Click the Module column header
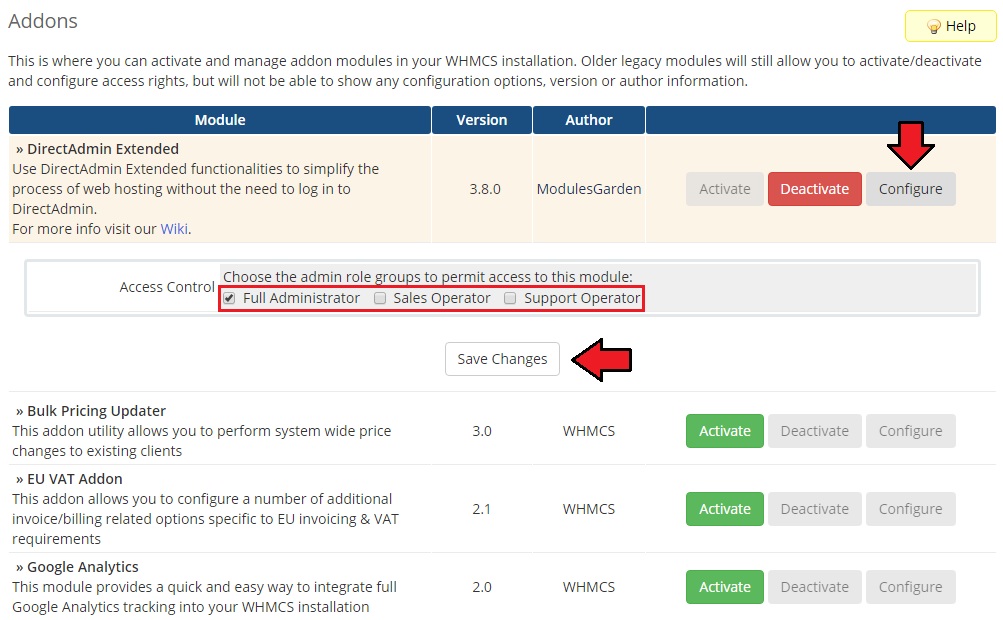This screenshot has height=620, width=1003. (219, 120)
